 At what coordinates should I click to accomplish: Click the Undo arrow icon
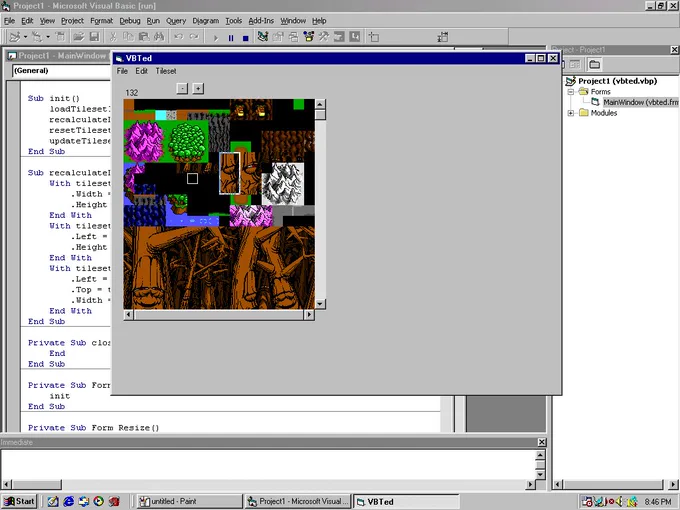[x=178, y=37]
